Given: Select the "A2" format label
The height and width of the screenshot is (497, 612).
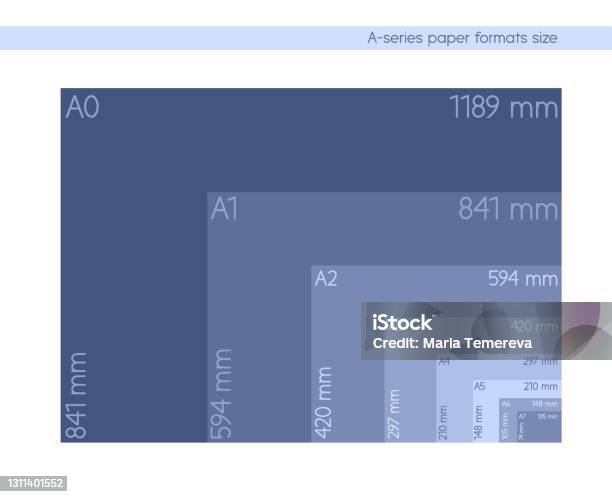Looking at the screenshot, I should tap(326, 279).
